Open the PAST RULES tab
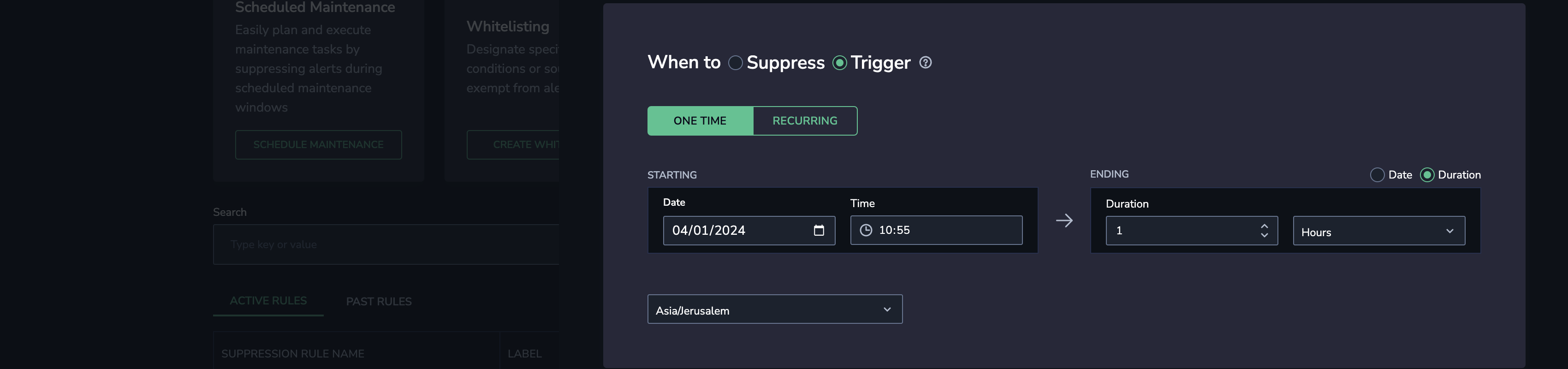Screen dimensions: 1568x369 click(379, 301)
